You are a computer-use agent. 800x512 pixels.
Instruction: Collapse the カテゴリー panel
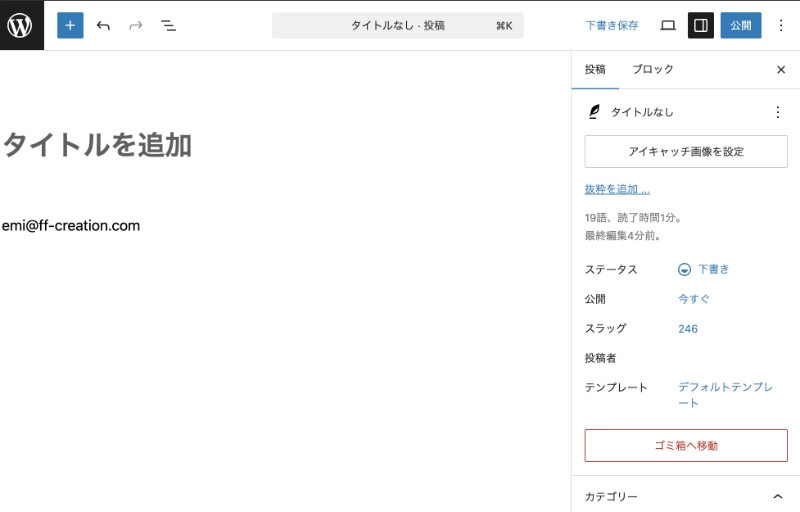[x=778, y=497]
